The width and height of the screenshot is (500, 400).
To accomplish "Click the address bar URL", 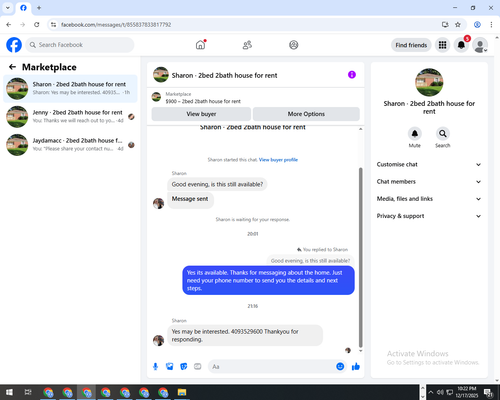I will pyautogui.click(x=116, y=25).
